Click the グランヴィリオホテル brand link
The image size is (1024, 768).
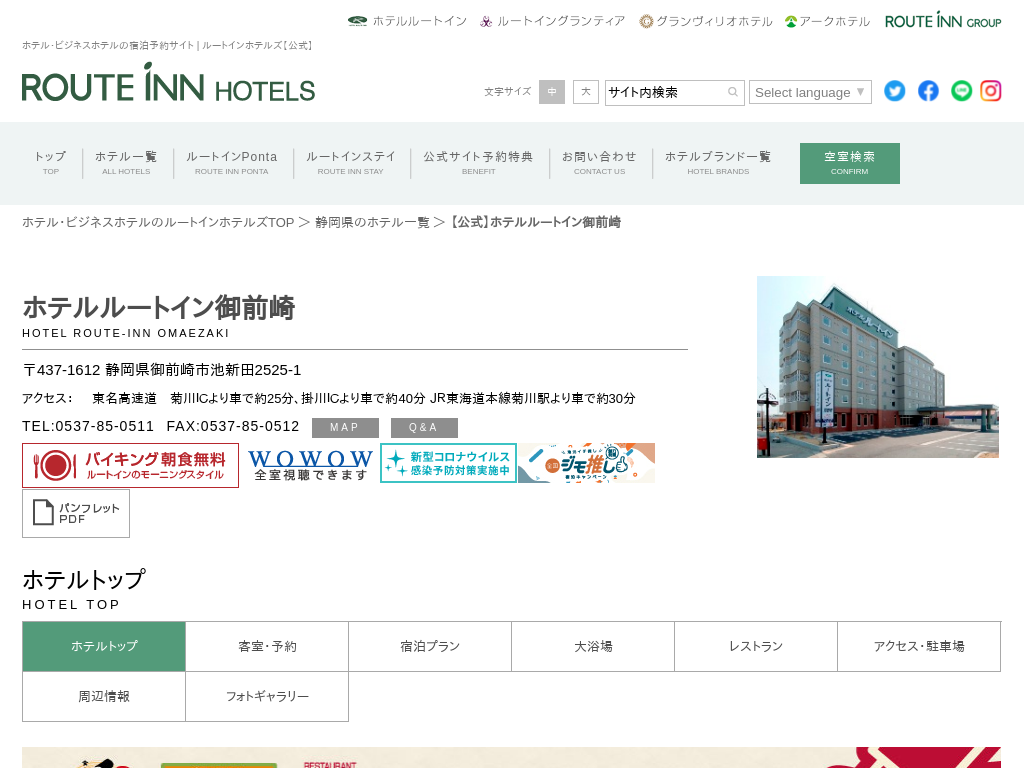pos(706,21)
